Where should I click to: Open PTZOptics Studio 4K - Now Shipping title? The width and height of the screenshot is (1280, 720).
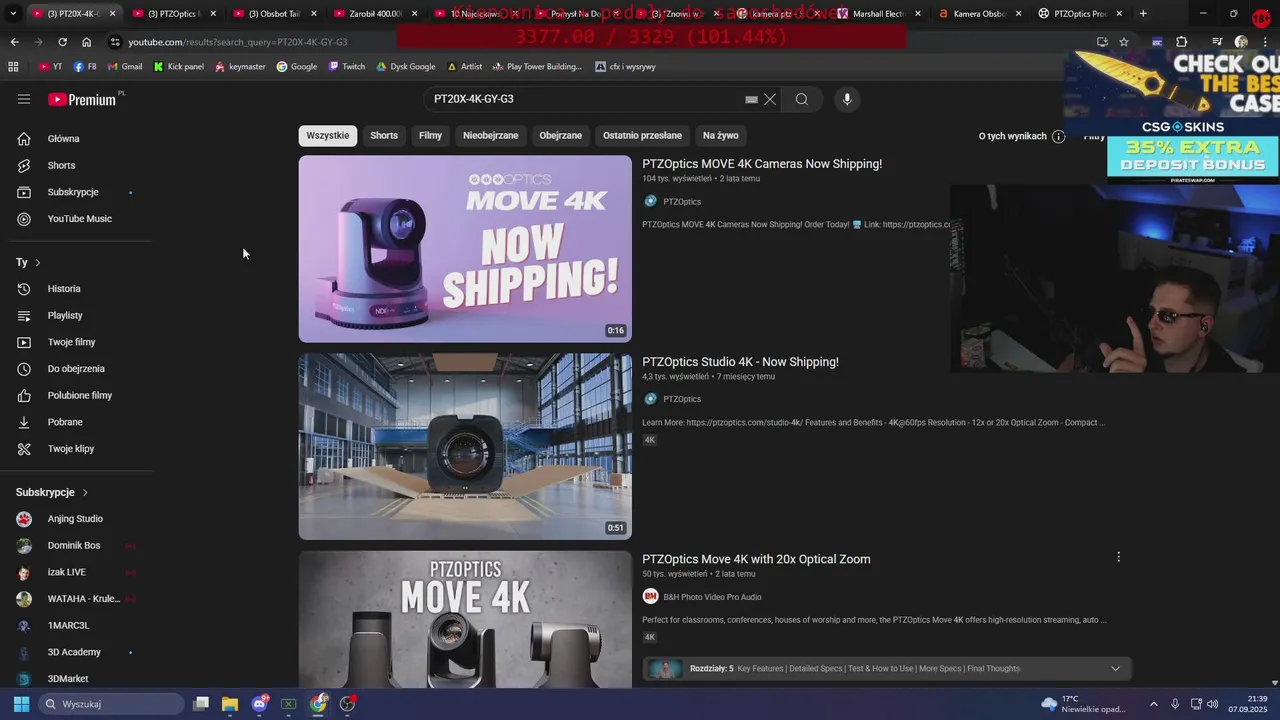[x=740, y=362]
